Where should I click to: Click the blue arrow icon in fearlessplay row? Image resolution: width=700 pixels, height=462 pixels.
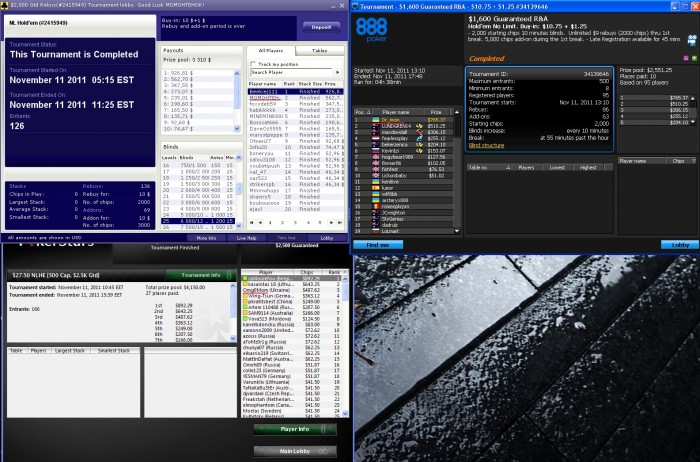tap(419, 138)
